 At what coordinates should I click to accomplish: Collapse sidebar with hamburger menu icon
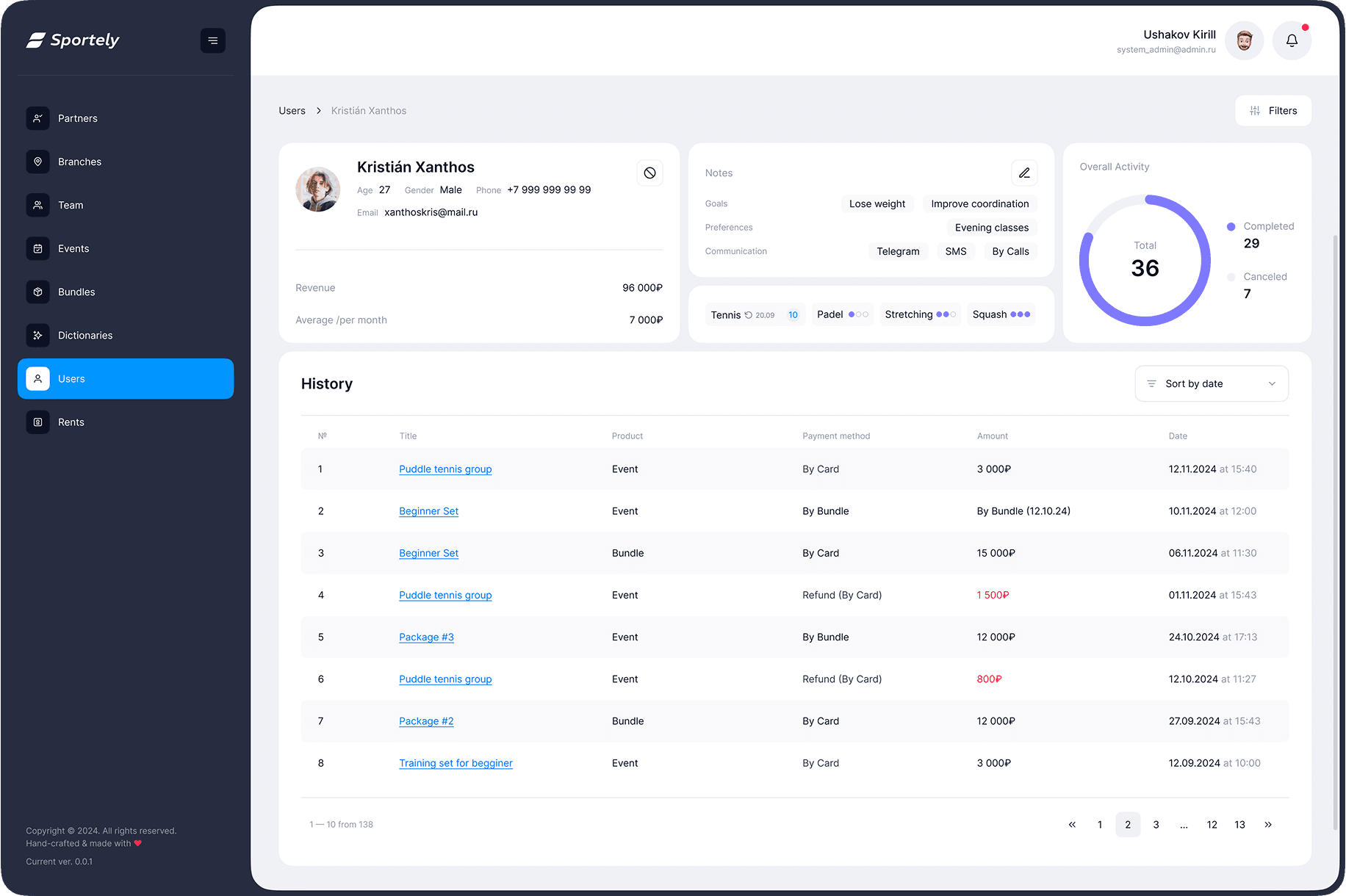pos(213,40)
